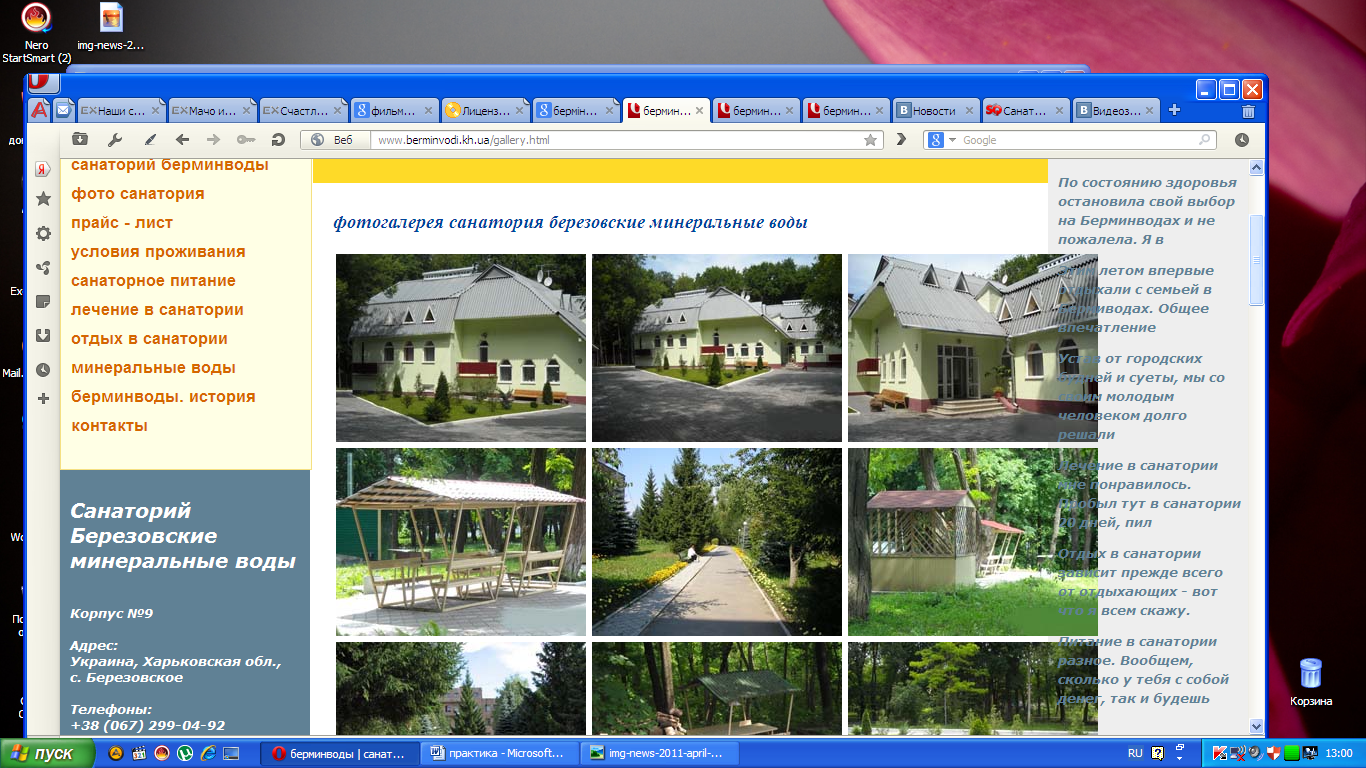Click the address bar URL field
The height and width of the screenshot is (768, 1366).
point(615,140)
